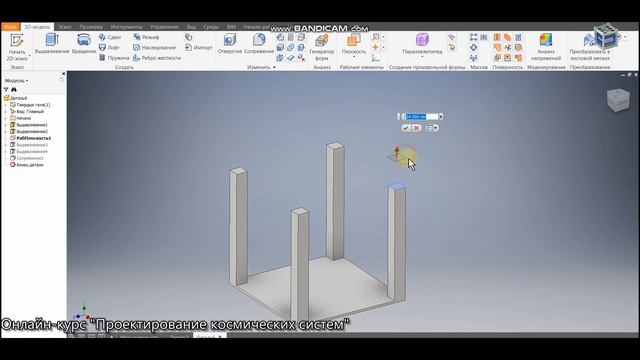Confirm offset with the green checkmark button

pyautogui.click(x=406, y=128)
